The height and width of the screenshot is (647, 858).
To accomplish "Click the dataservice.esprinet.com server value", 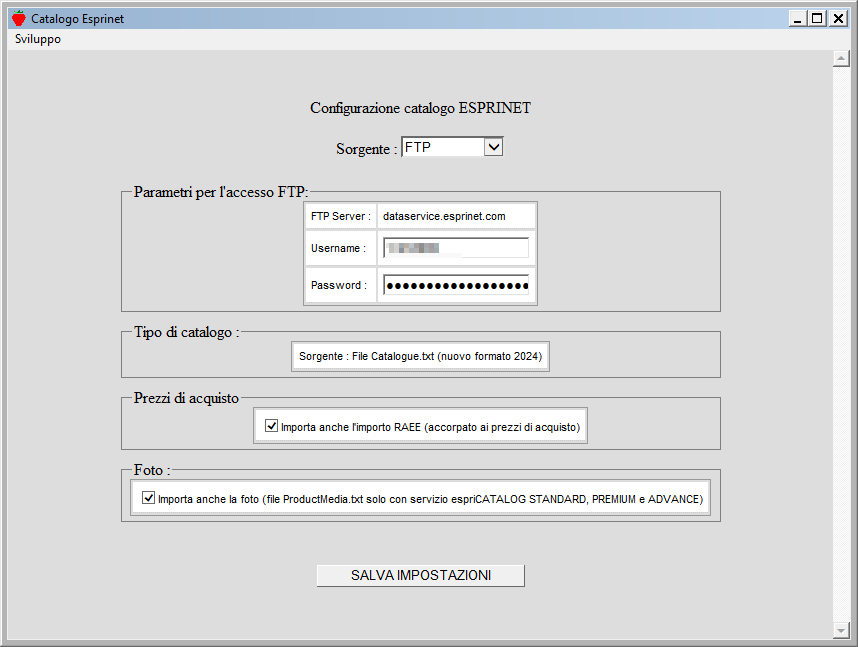I will tap(444, 216).
